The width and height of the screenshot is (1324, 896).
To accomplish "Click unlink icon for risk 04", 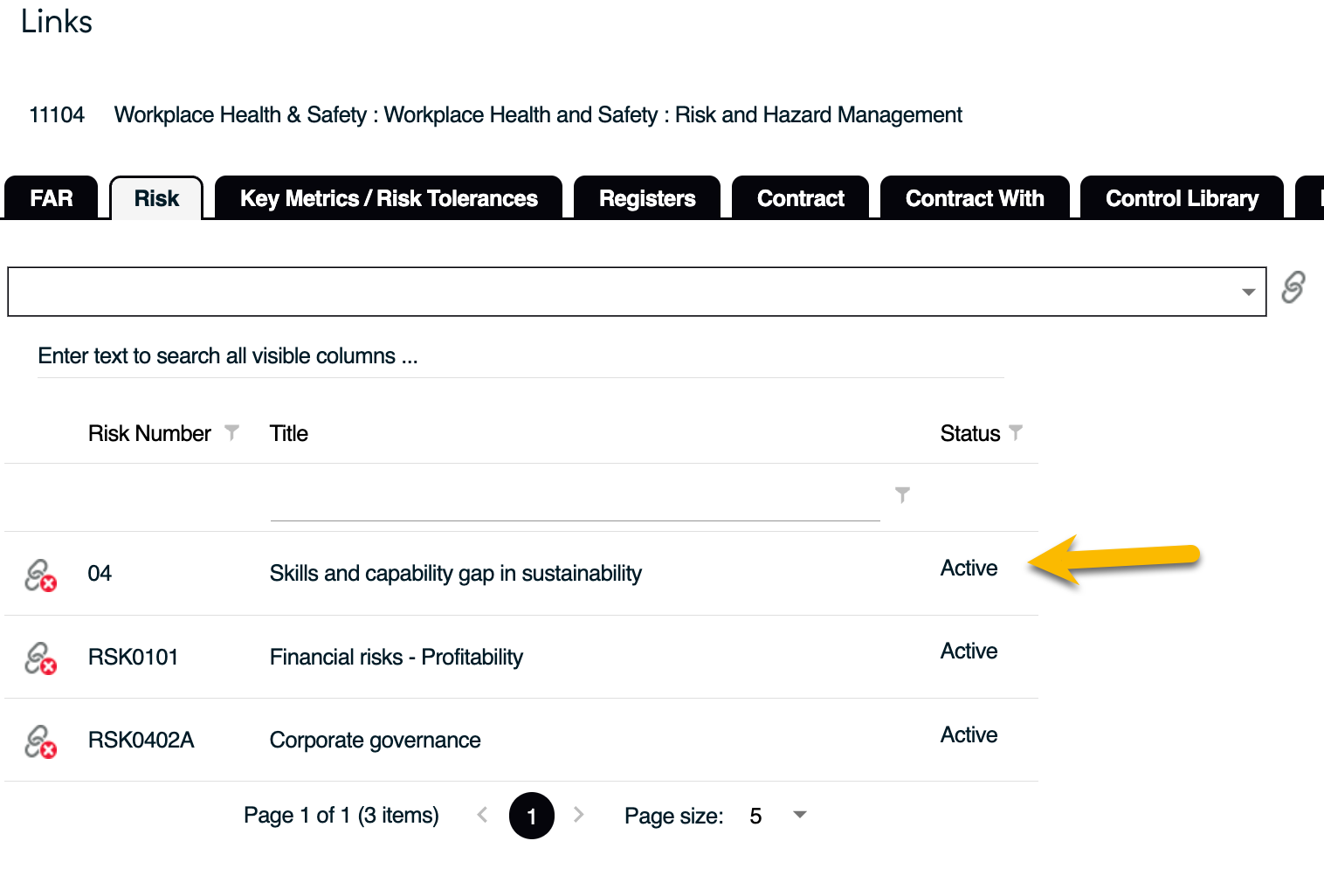I will click(40, 576).
